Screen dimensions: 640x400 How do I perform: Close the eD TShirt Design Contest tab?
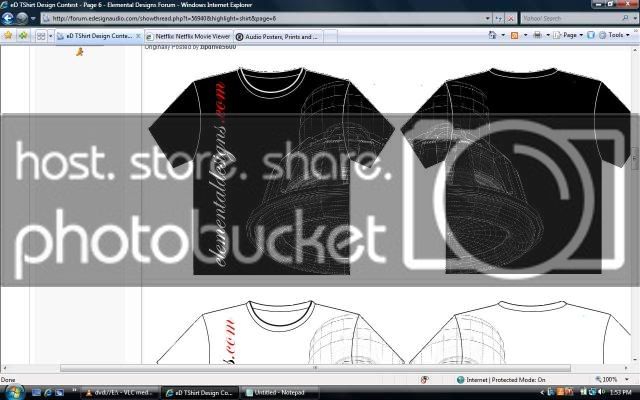(x=138, y=36)
